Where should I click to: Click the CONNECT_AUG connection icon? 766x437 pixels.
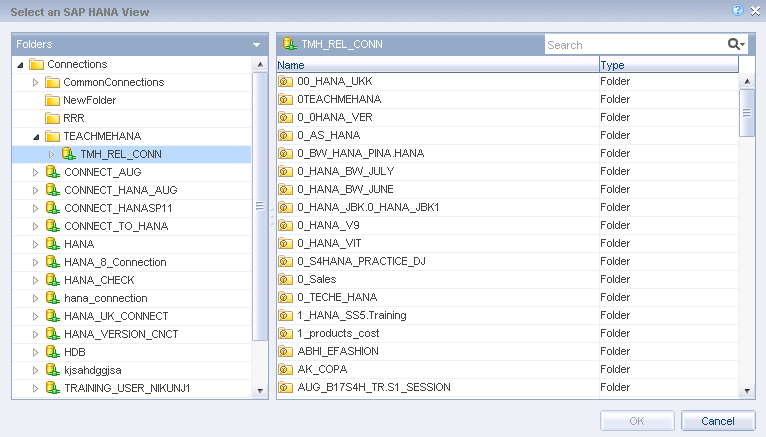click(53, 172)
